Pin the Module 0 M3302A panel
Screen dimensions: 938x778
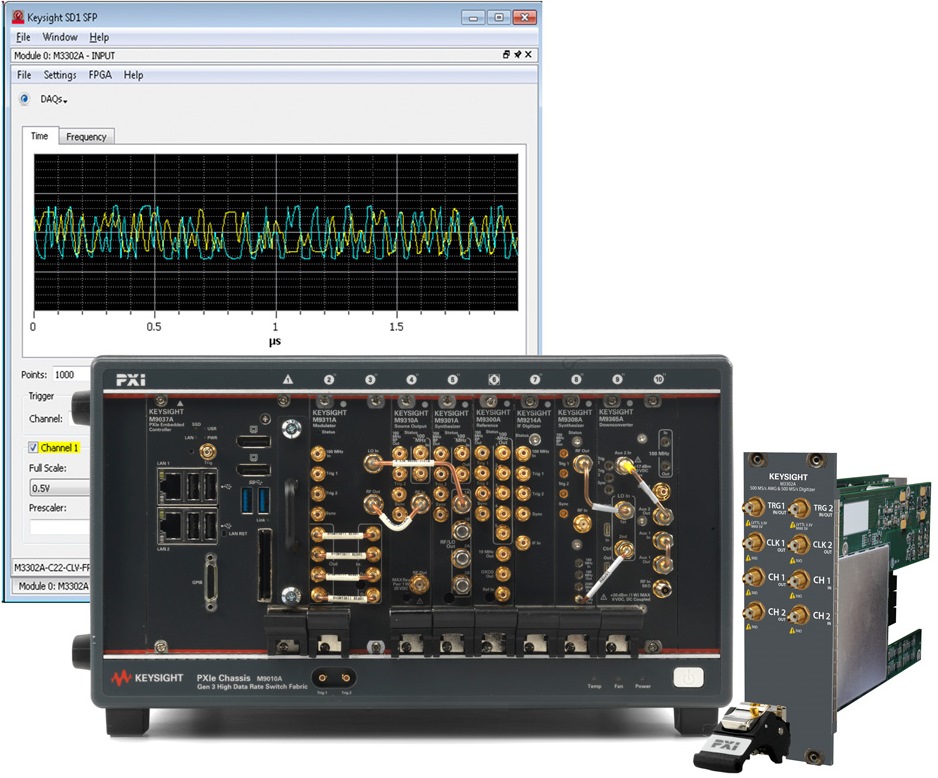coord(518,55)
